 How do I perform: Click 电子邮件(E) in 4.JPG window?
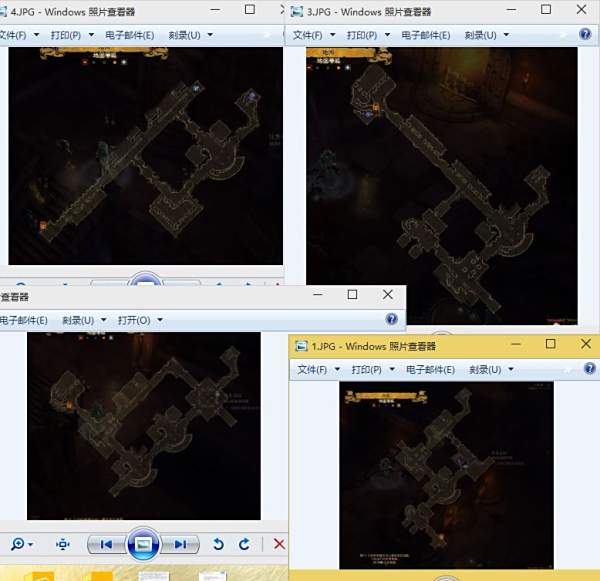tap(129, 35)
